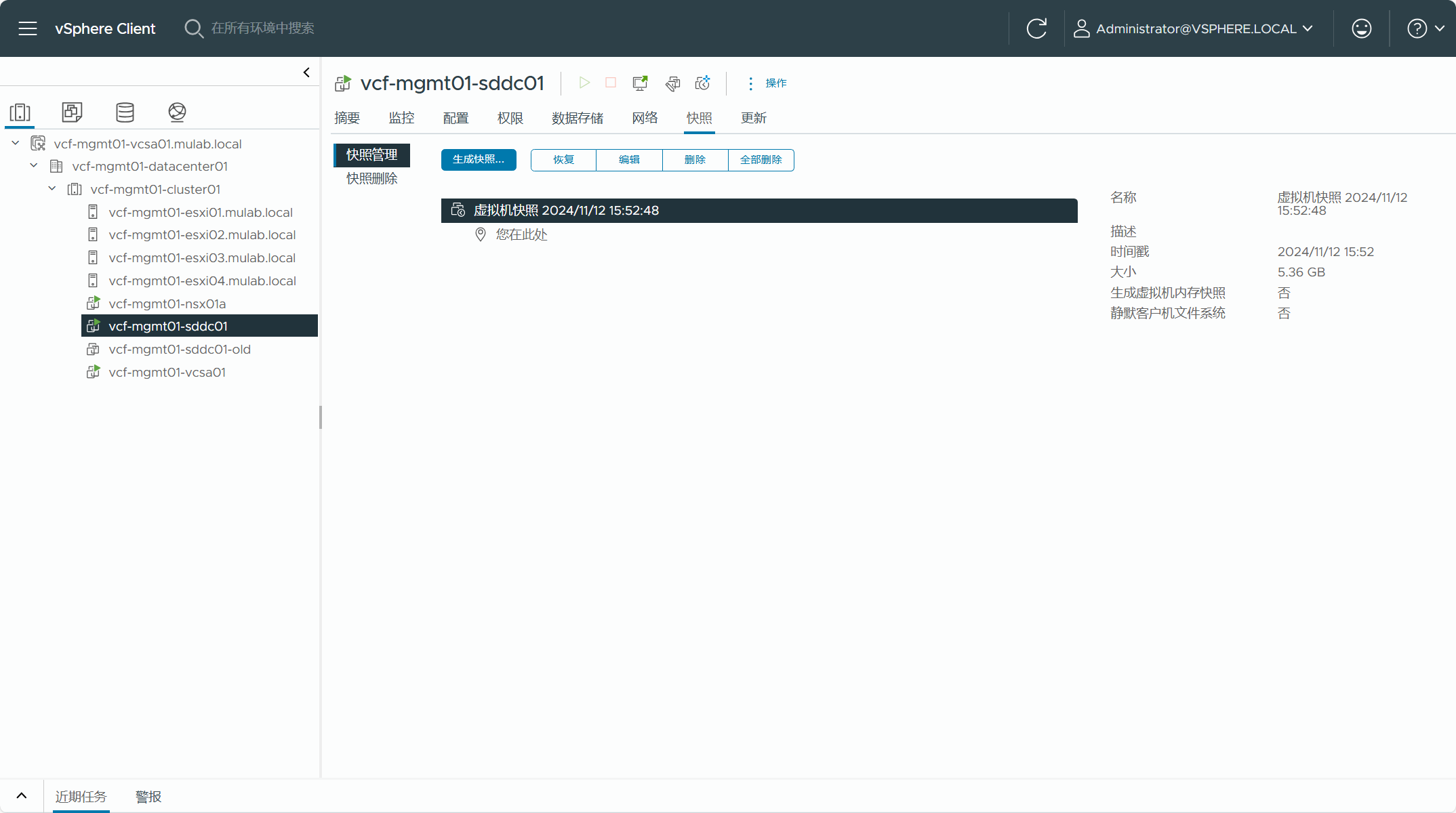Click the Edit Settings toolbar icon
The height and width of the screenshot is (813, 1456).
coord(672,83)
